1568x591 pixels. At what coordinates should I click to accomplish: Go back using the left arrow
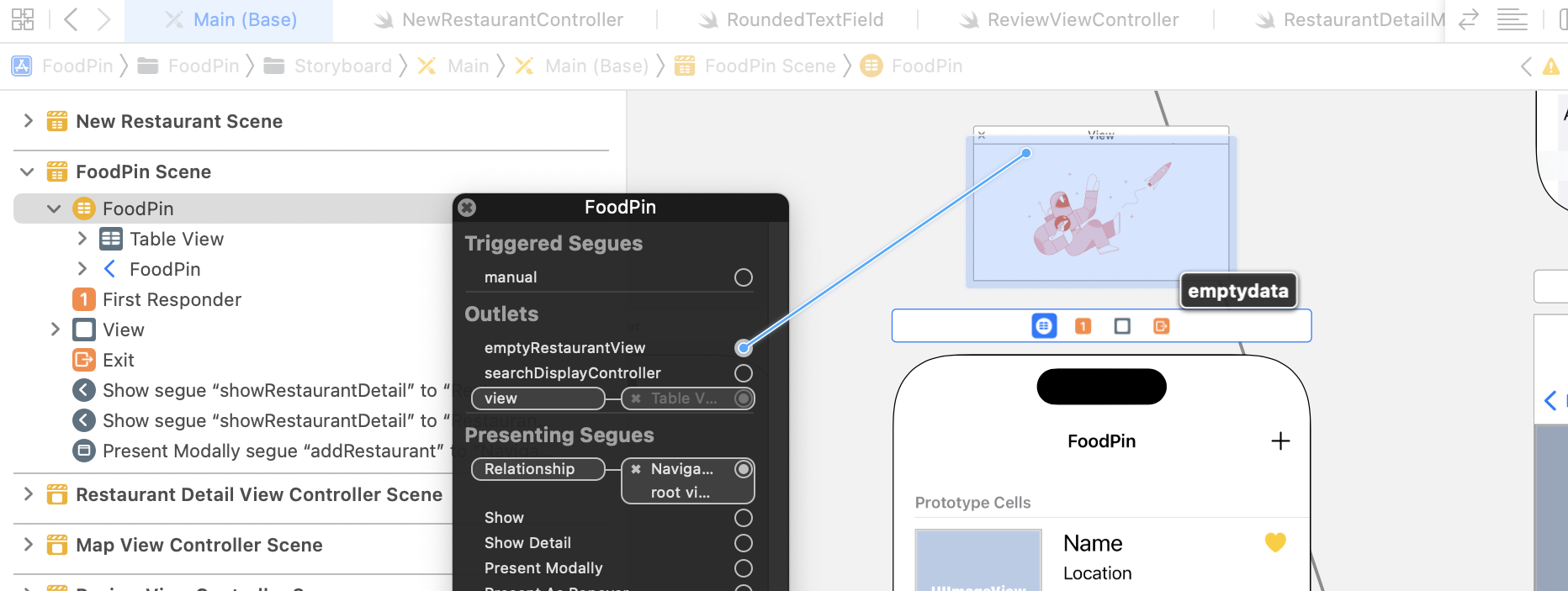coord(71,19)
